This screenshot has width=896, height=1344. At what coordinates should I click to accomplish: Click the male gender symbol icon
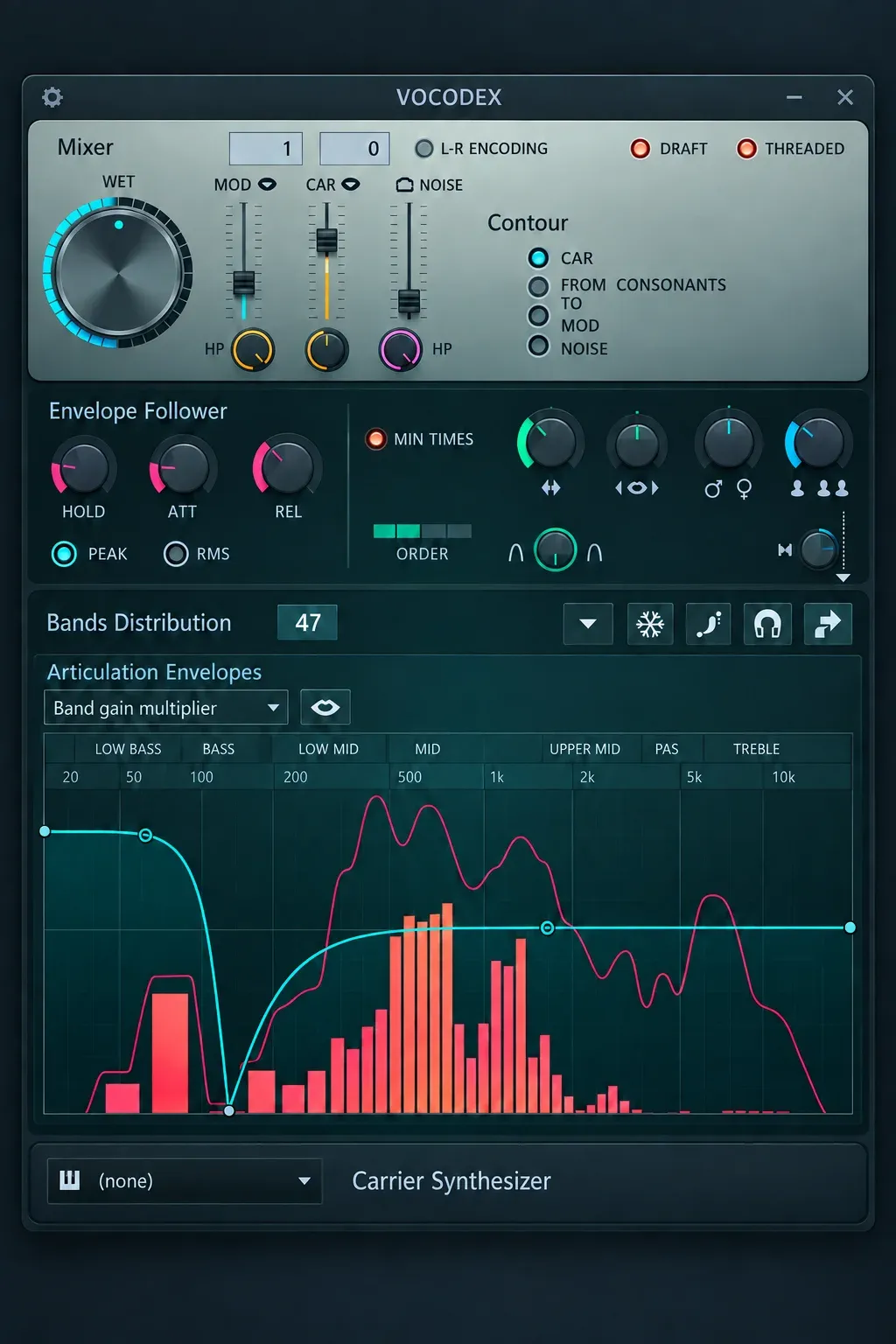click(713, 488)
